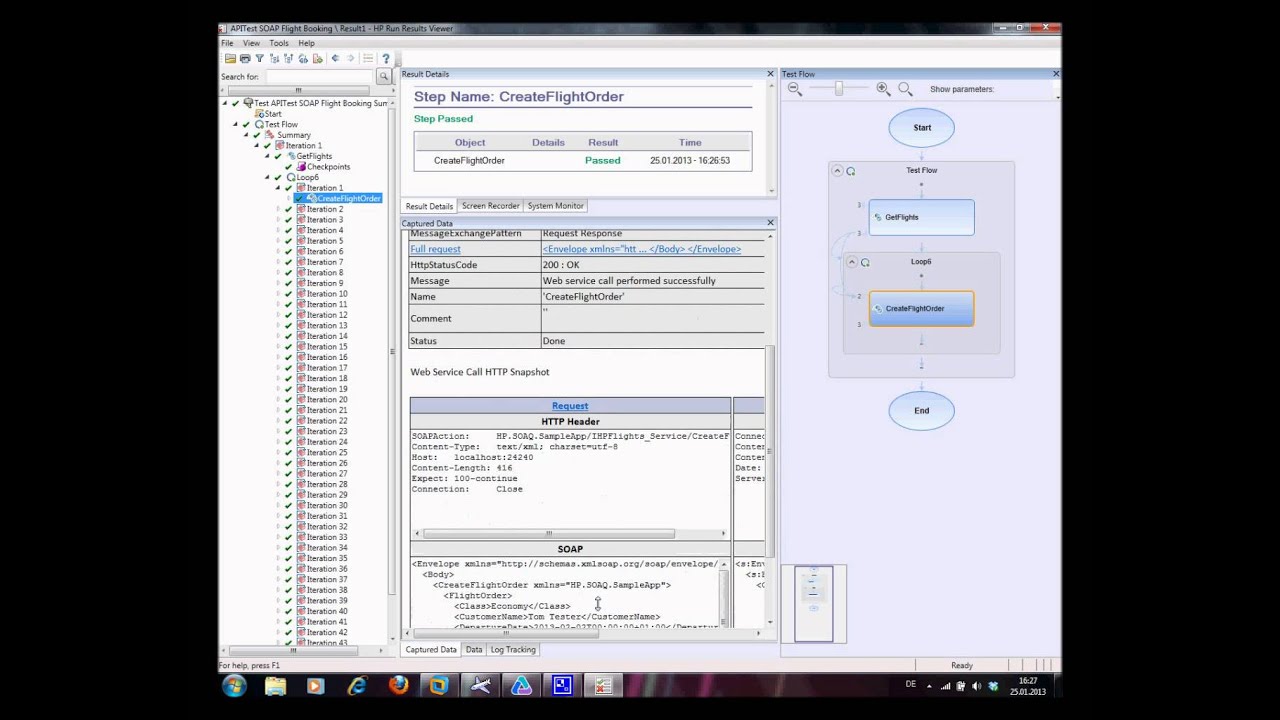Switch to the Data tab
Image resolution: width=1280 pixels, height=720 pixels.
[x=474, y=650]
